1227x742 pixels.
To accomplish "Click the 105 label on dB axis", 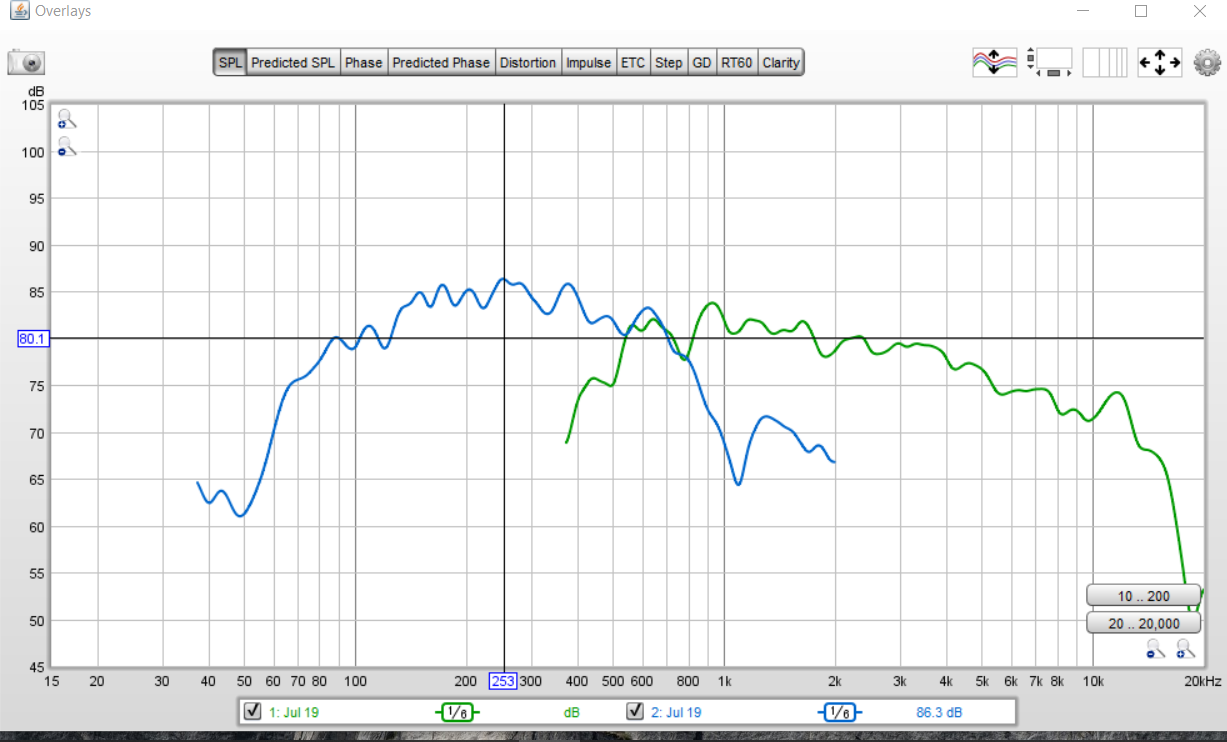I will pos(33,105).
